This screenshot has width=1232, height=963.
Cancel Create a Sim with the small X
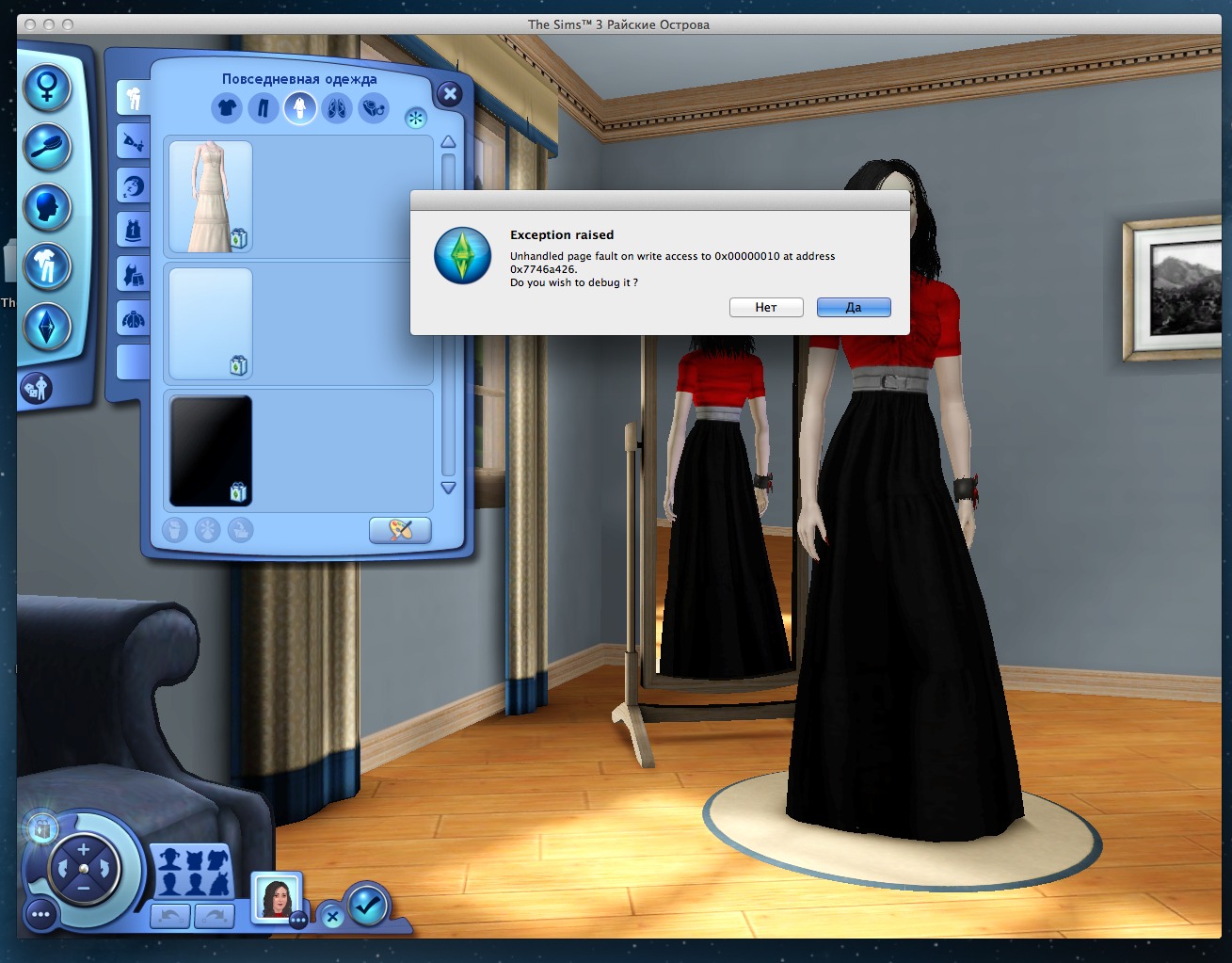[332, 916]
